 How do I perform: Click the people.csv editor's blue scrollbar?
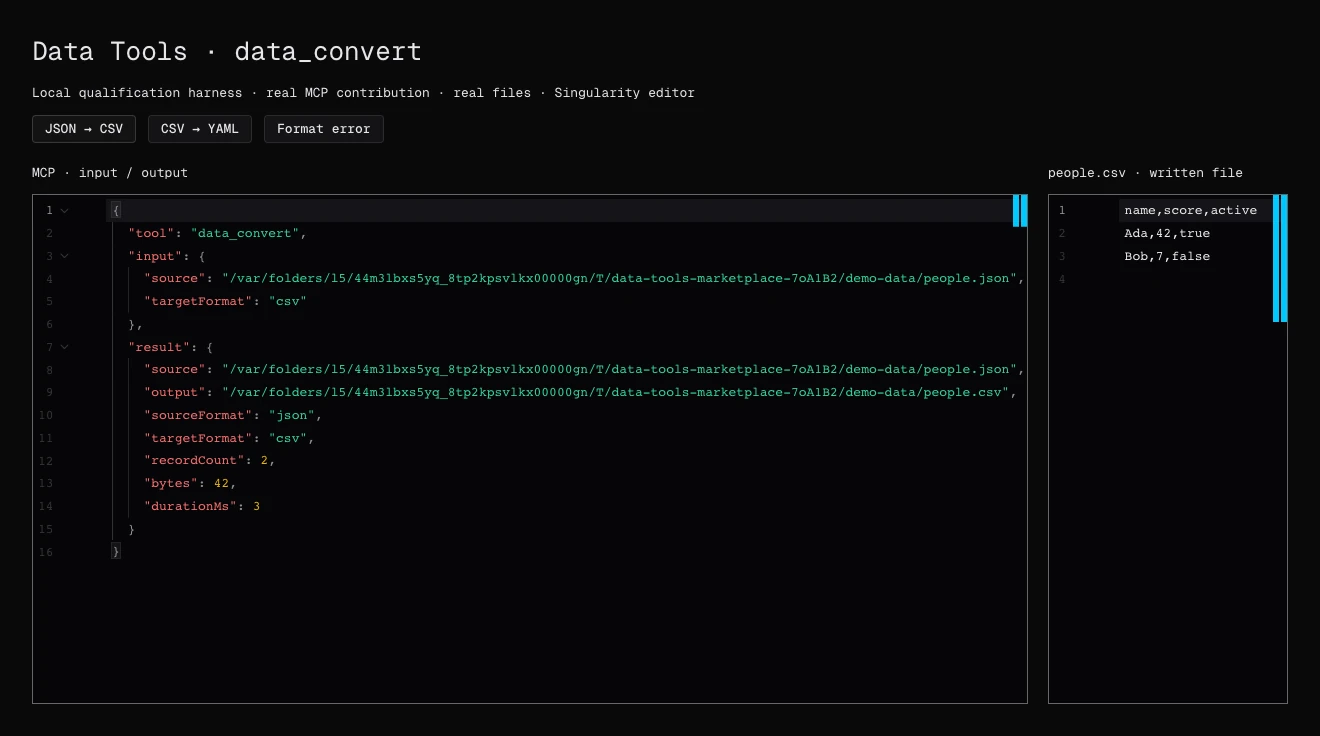(x=1280, y=258)
